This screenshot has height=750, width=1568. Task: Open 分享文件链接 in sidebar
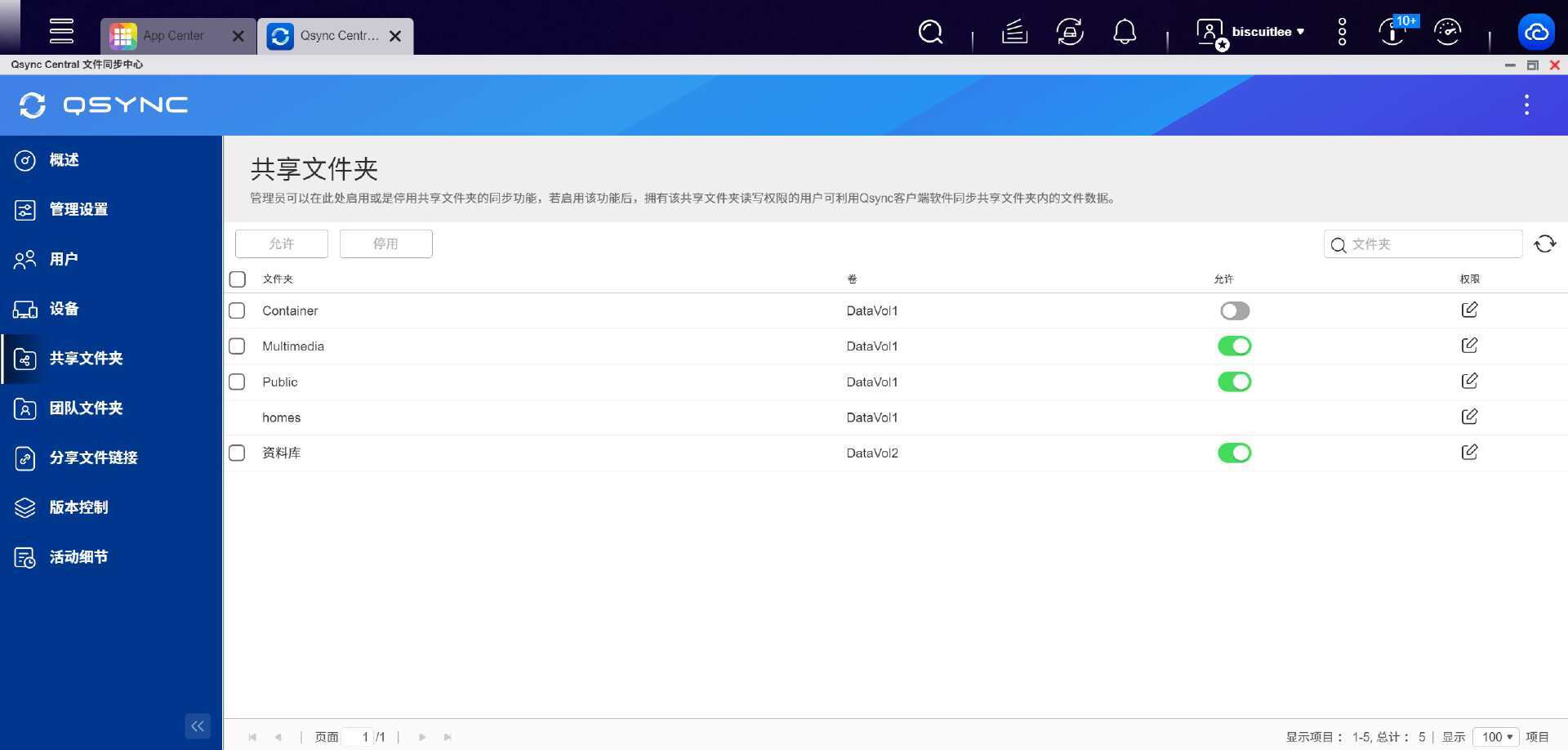point(111,458)
